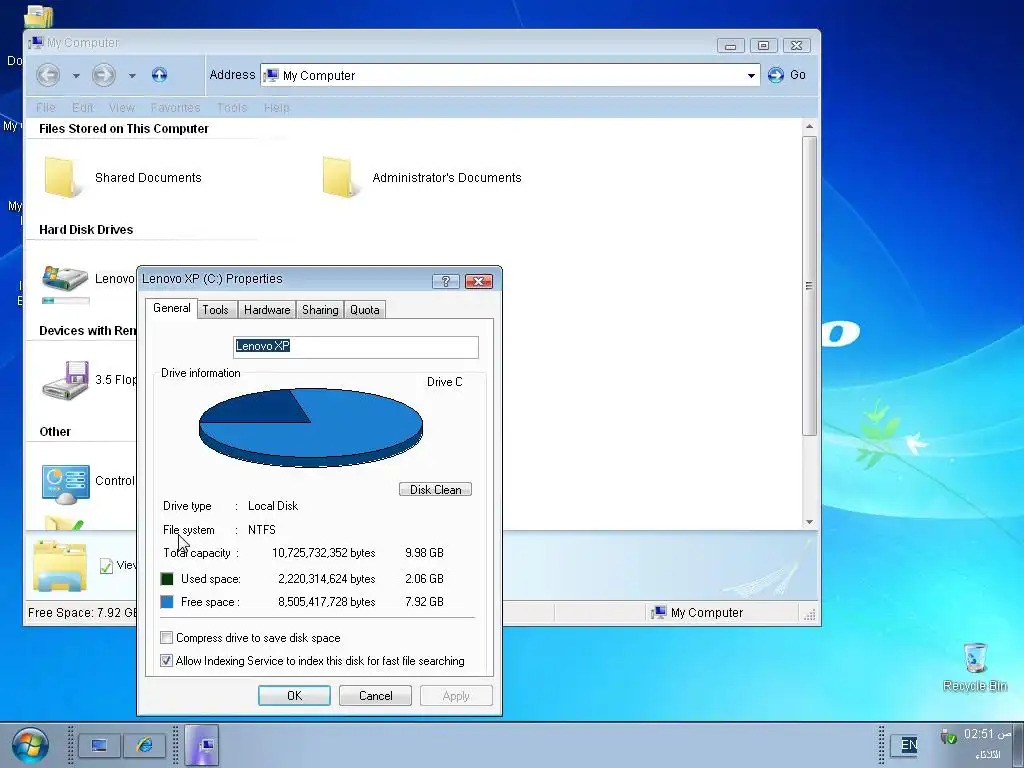The width and height of the screenshot is (1024, 768).
Task: Click the Disk Clean button
Action: 436,490
